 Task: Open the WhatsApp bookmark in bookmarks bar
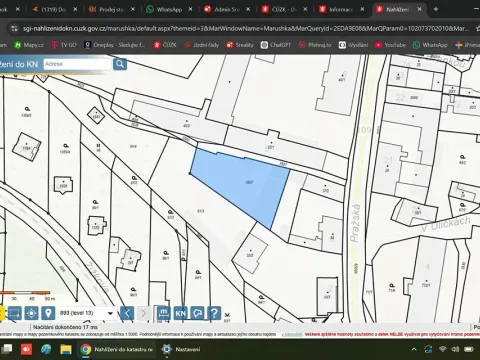click(x=430, y=45)
